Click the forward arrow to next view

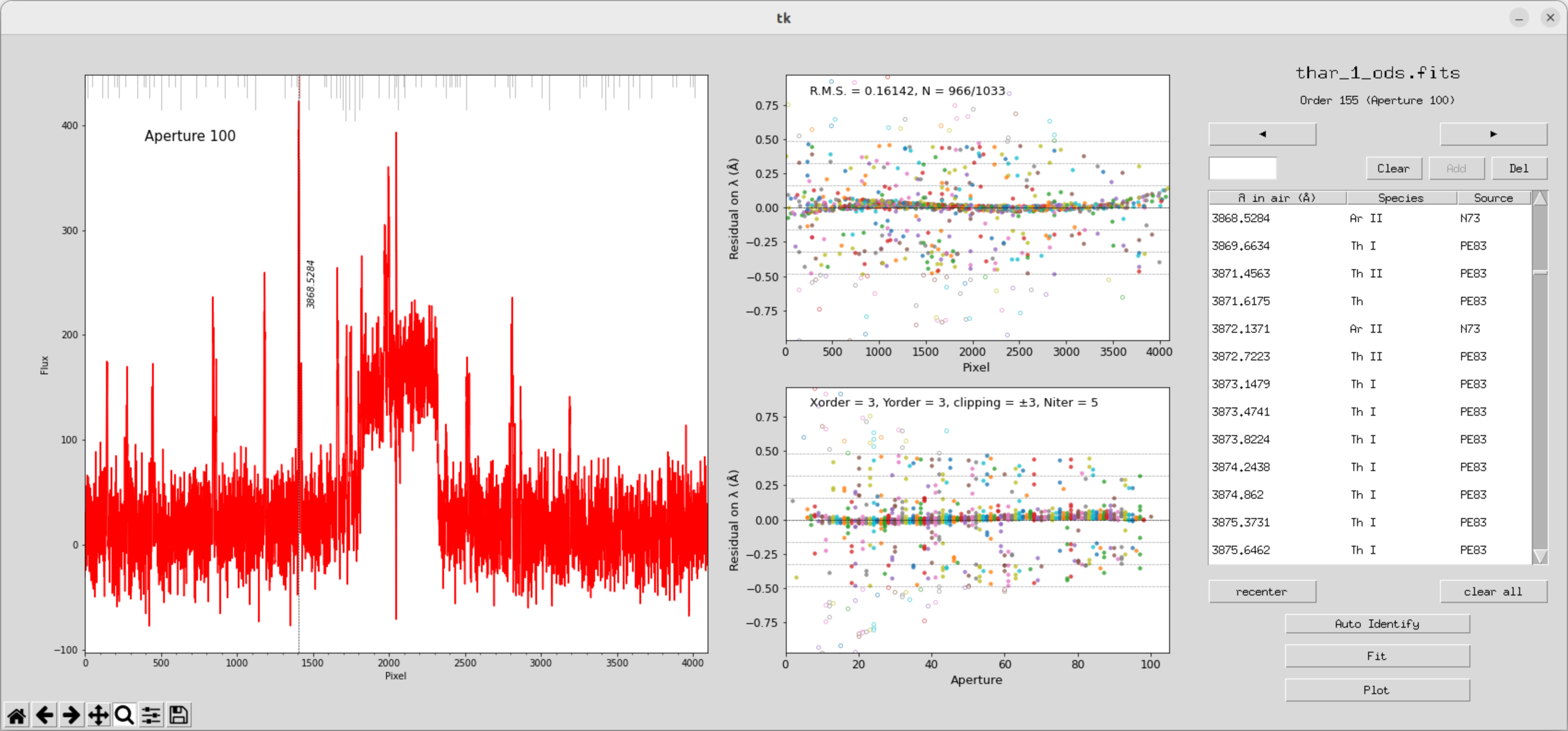pos(71,714)
